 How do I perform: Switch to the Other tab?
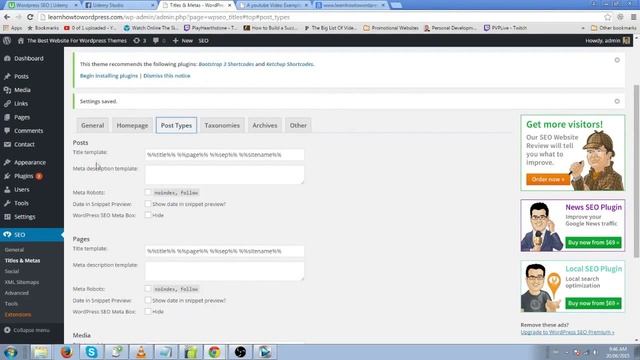coord(298,125)
